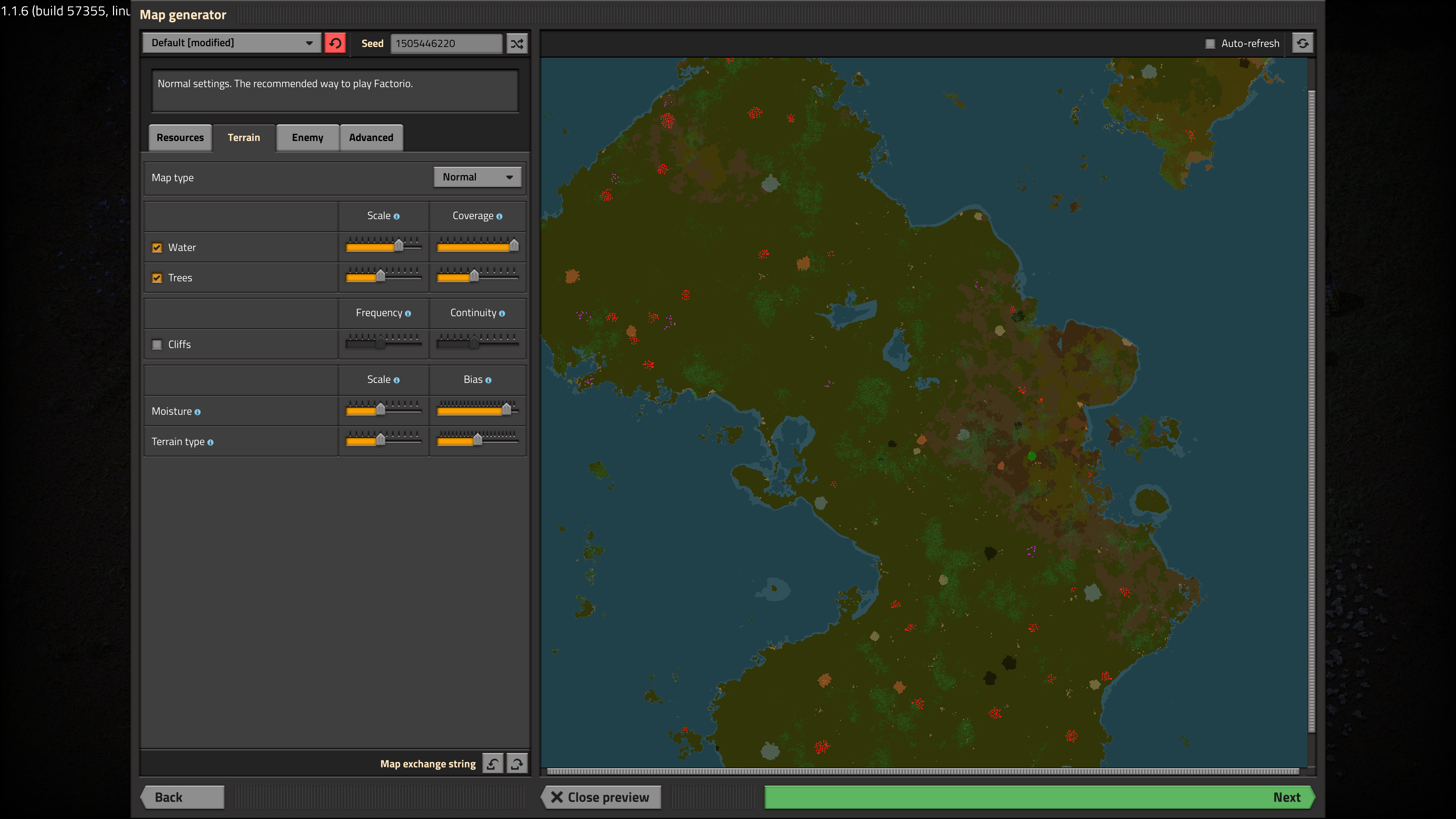Adjust the Moisture scale slider
1456x819 pixels.
(384, 410)
